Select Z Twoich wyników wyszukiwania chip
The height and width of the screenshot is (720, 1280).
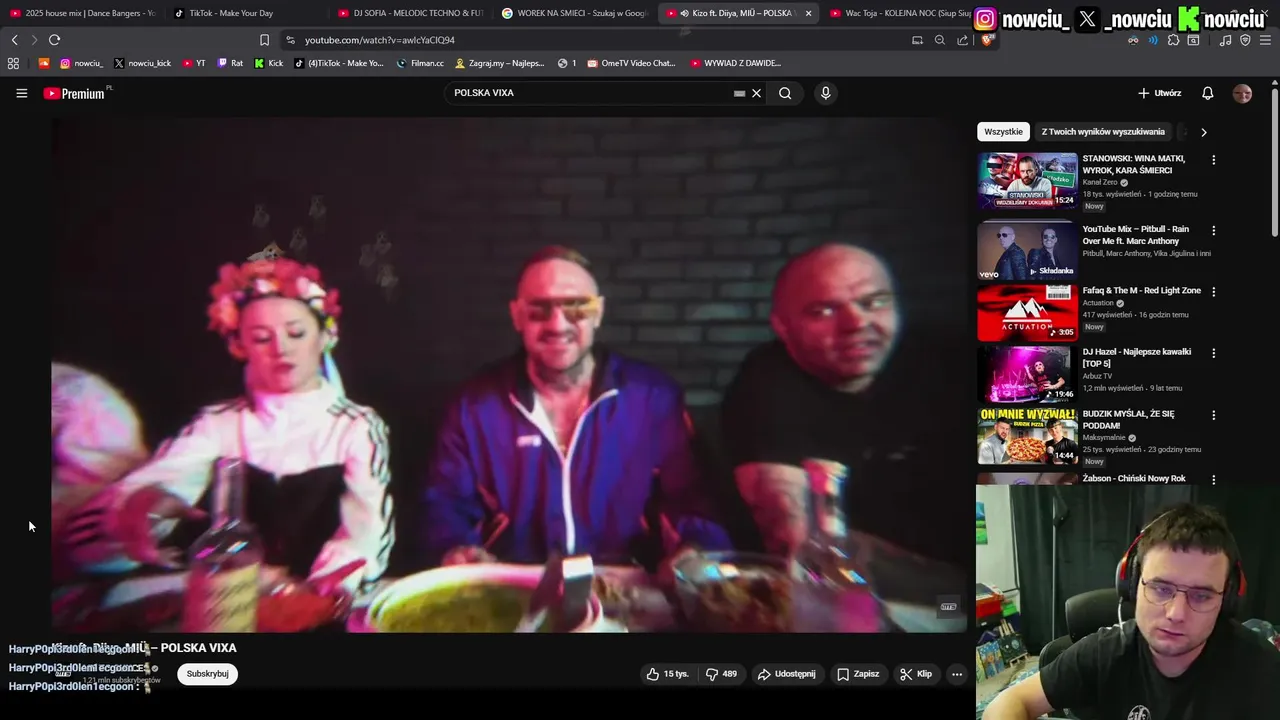click(1103, 132)
